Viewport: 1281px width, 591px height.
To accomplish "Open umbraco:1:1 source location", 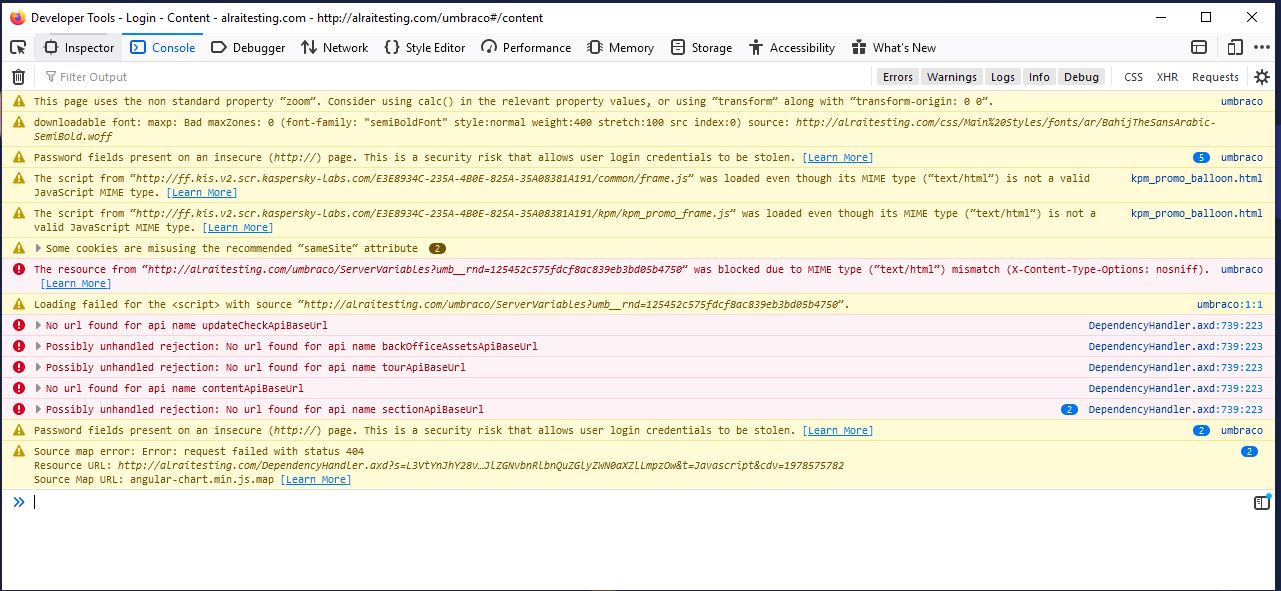I will (1229, 304).
